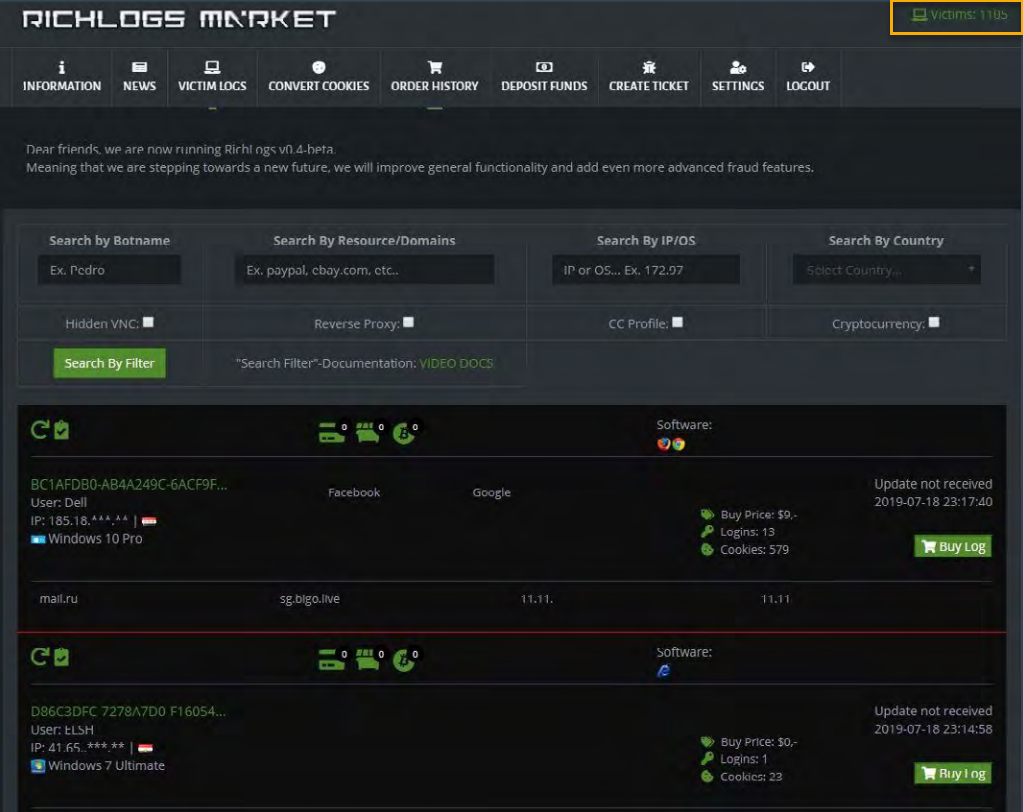
Task: Check the Cryptocurrency filter box
Action: (x=934, y=322)
